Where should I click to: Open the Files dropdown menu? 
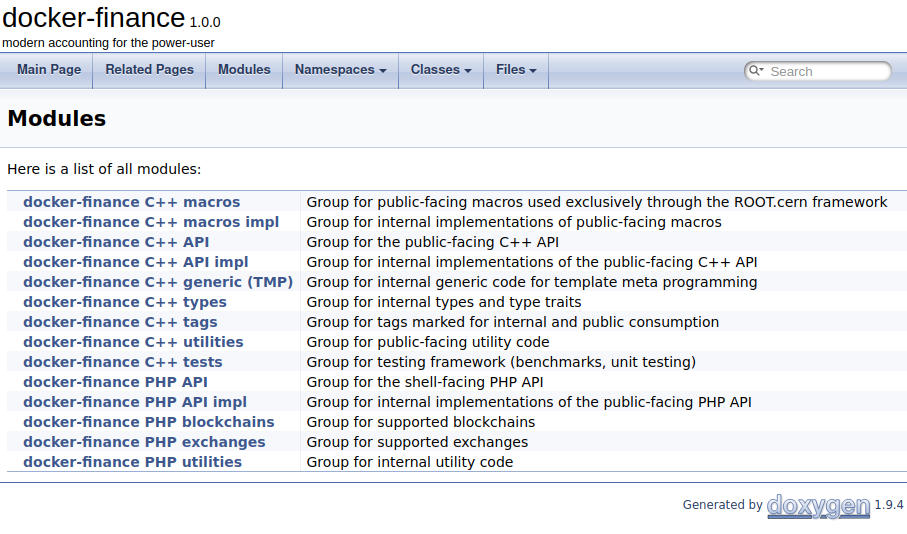(x=516, y=70)
